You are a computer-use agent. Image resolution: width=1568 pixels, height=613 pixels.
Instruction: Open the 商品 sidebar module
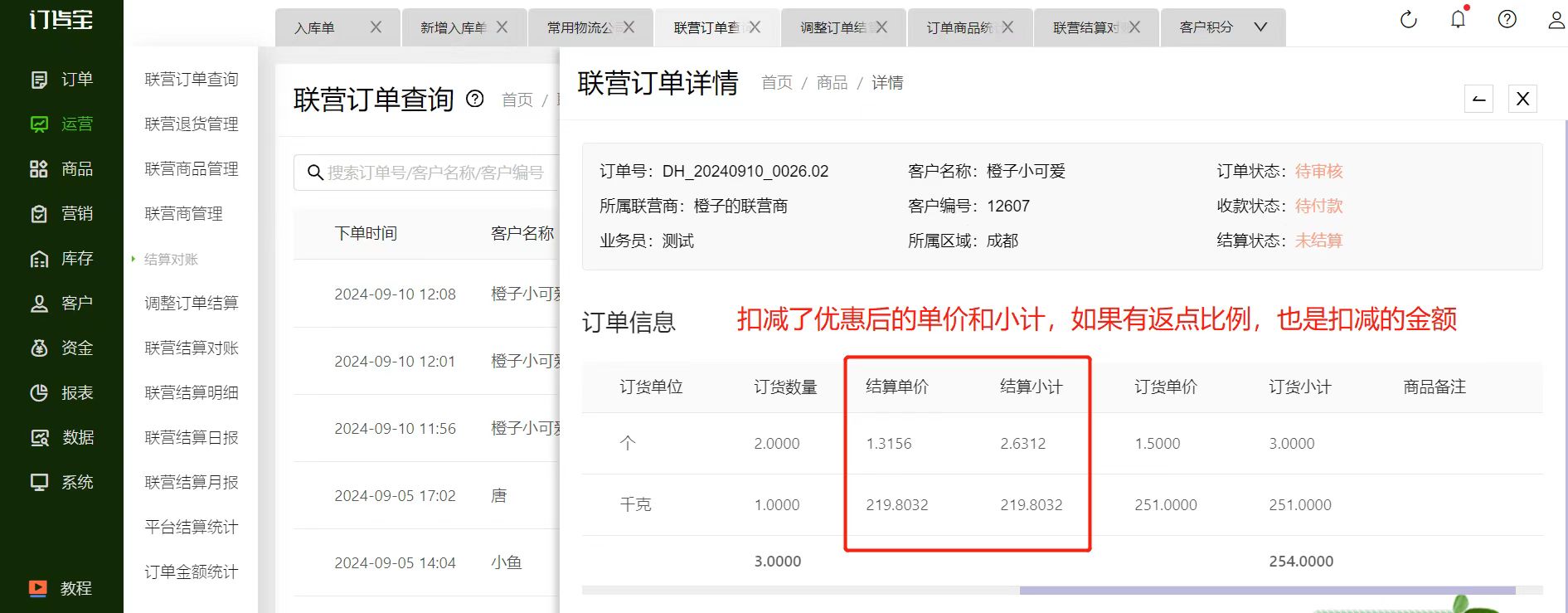coord(61,169)
